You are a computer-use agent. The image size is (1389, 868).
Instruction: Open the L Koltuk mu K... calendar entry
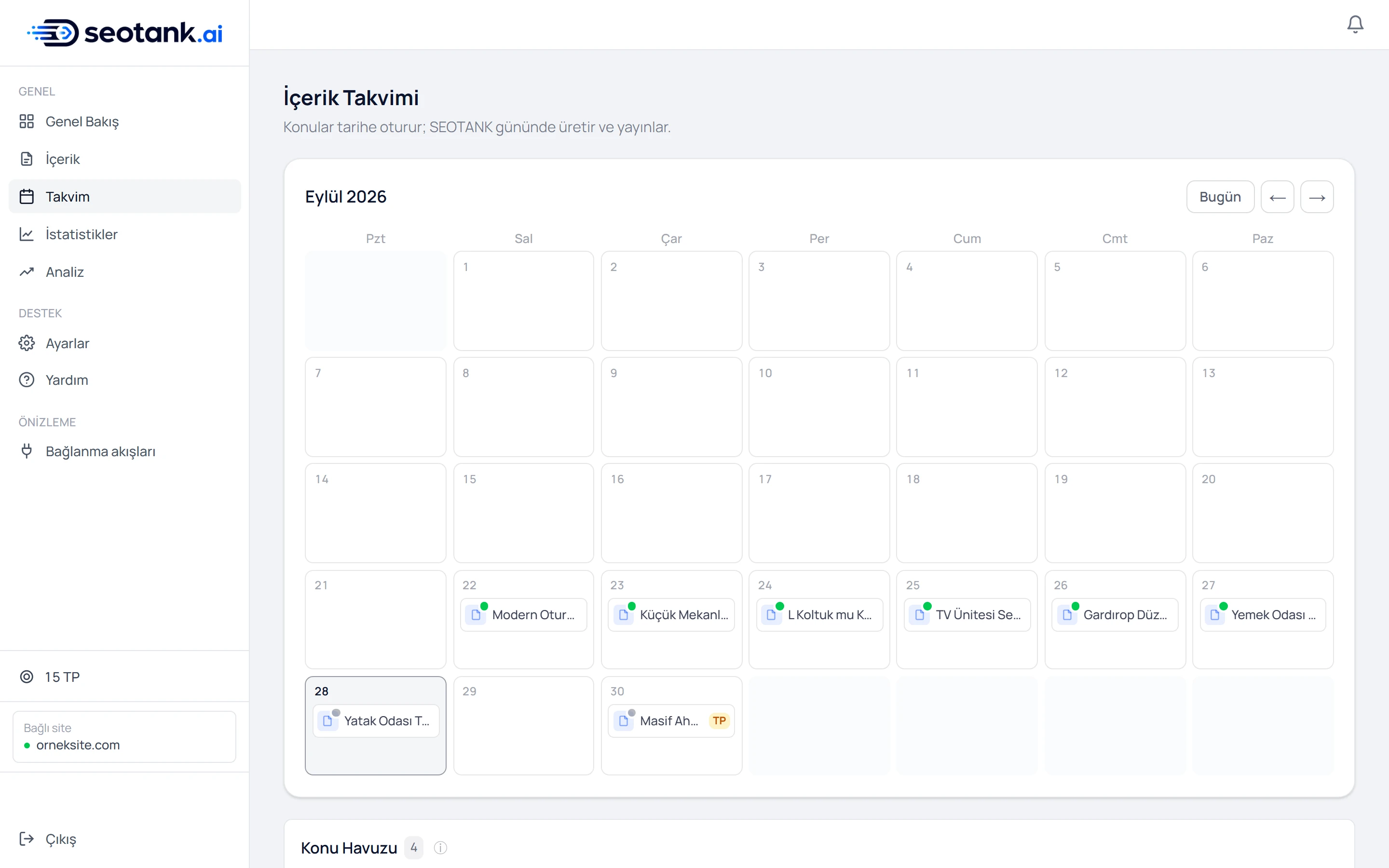click(819, 615)
